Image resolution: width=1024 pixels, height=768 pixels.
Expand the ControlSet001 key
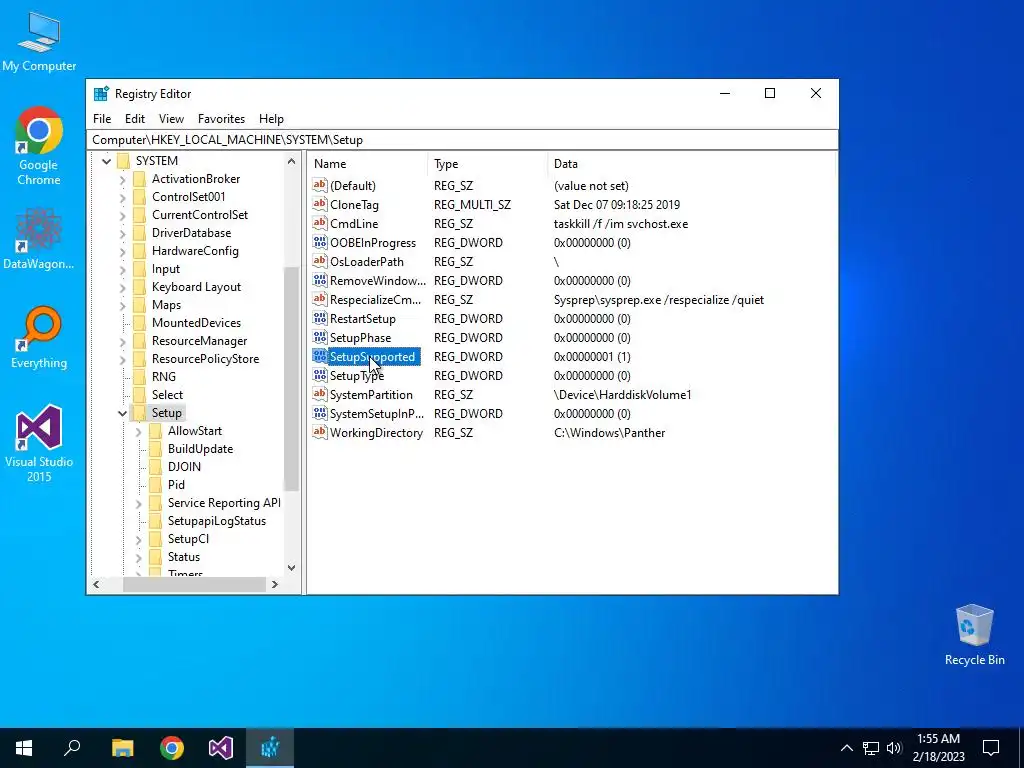122,197
